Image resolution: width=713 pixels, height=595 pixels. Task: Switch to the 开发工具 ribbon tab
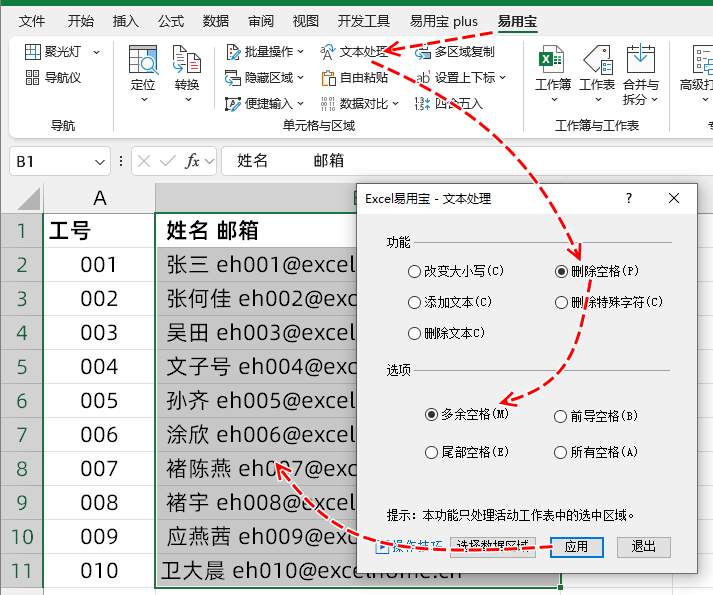[364, 21]
